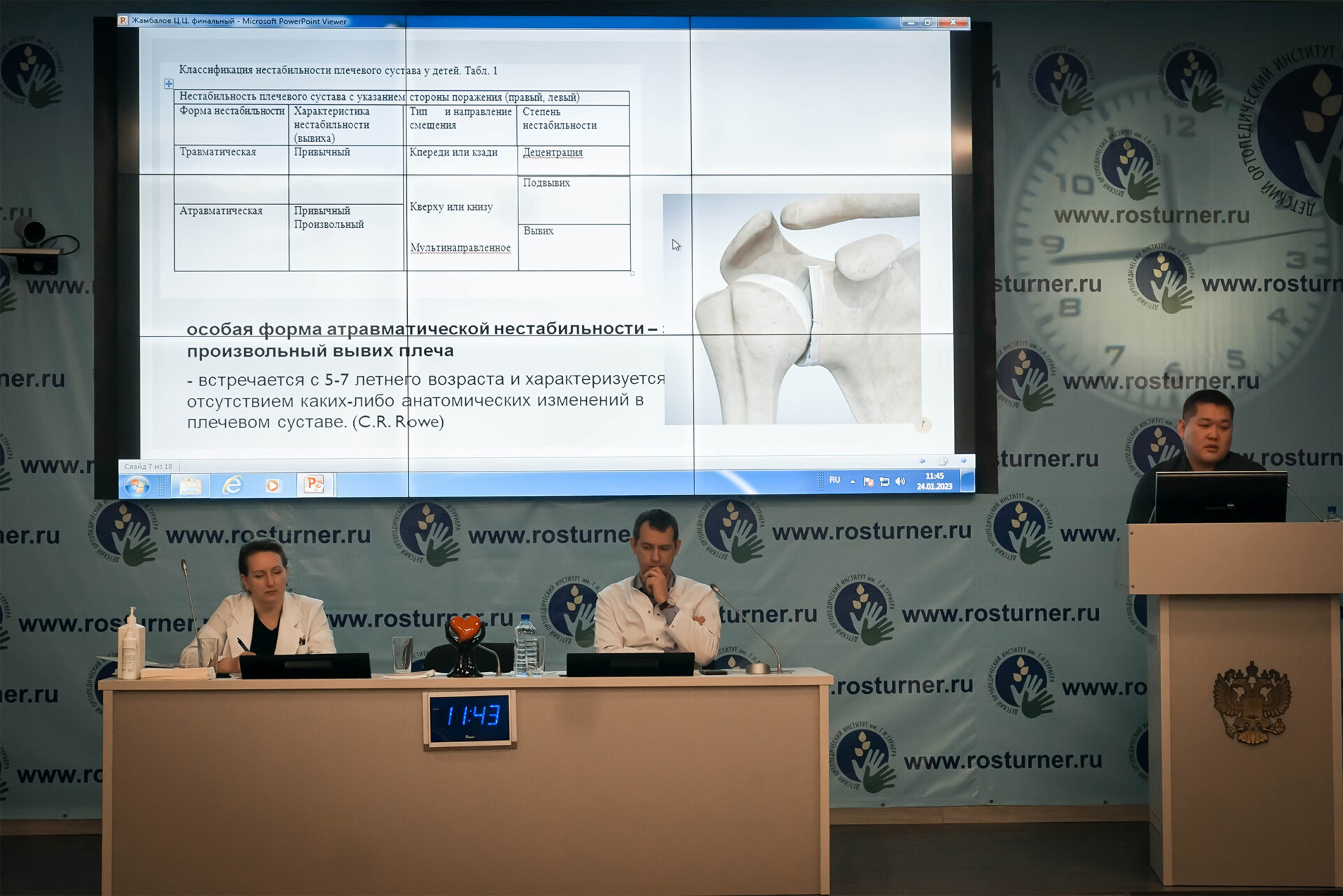
Task: Click the slide number badge '7'
Action: click(923, 424)
